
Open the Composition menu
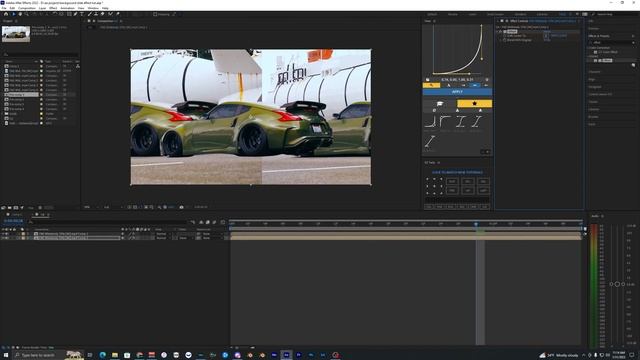[x=27, y=8]
